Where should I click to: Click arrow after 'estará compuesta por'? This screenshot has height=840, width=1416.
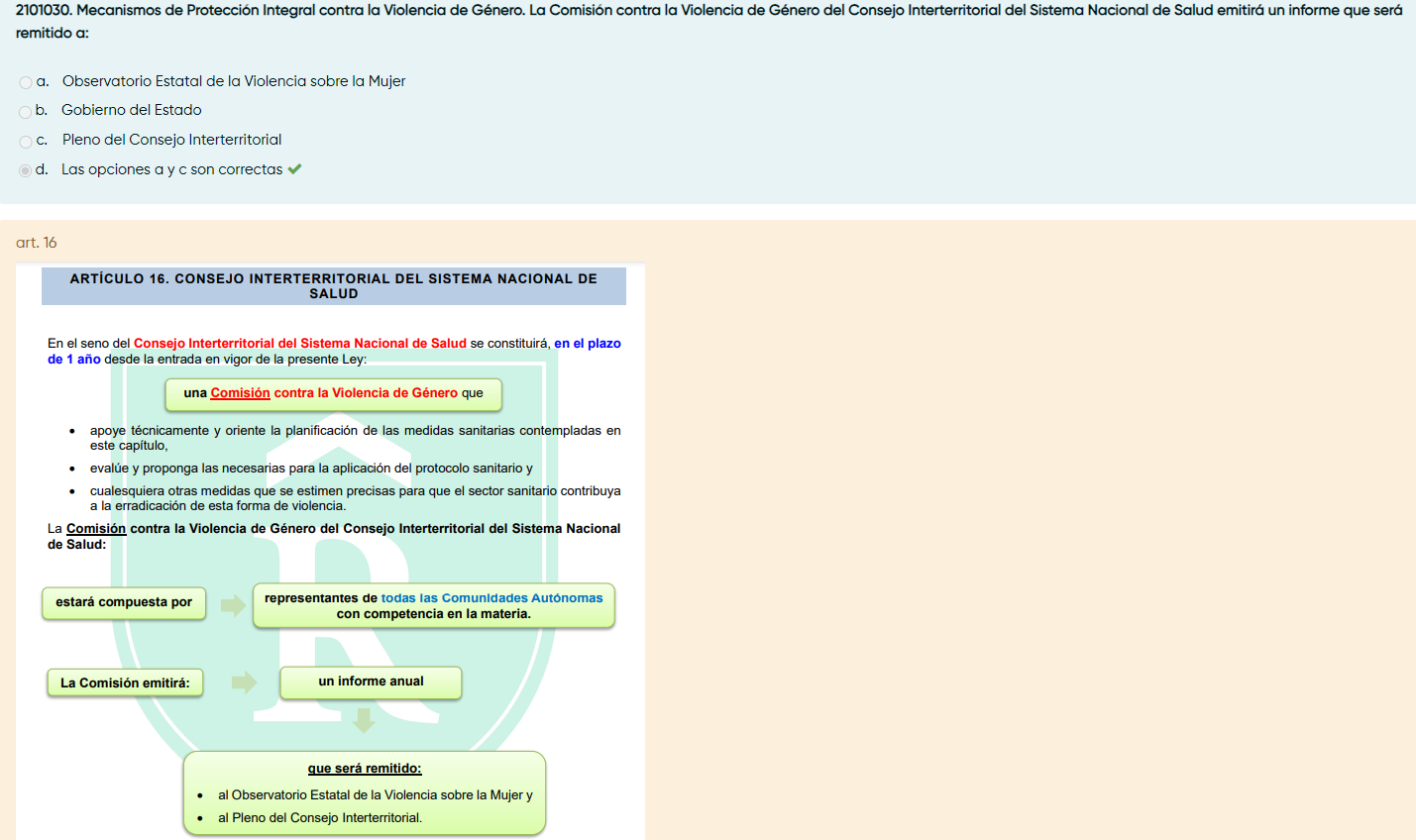[x=233, y=605]
